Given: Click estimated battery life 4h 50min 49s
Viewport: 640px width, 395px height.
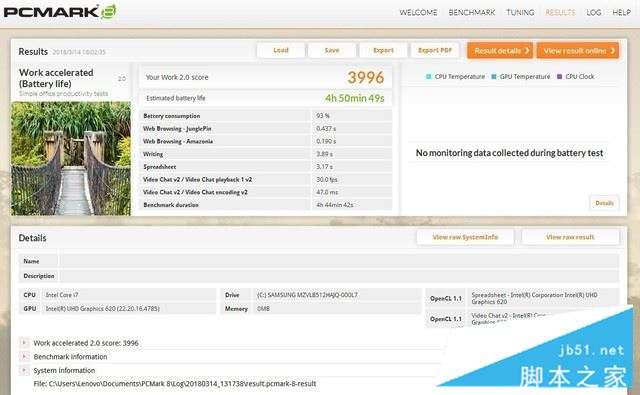Looking at the screenshot, I should (354, 98).
